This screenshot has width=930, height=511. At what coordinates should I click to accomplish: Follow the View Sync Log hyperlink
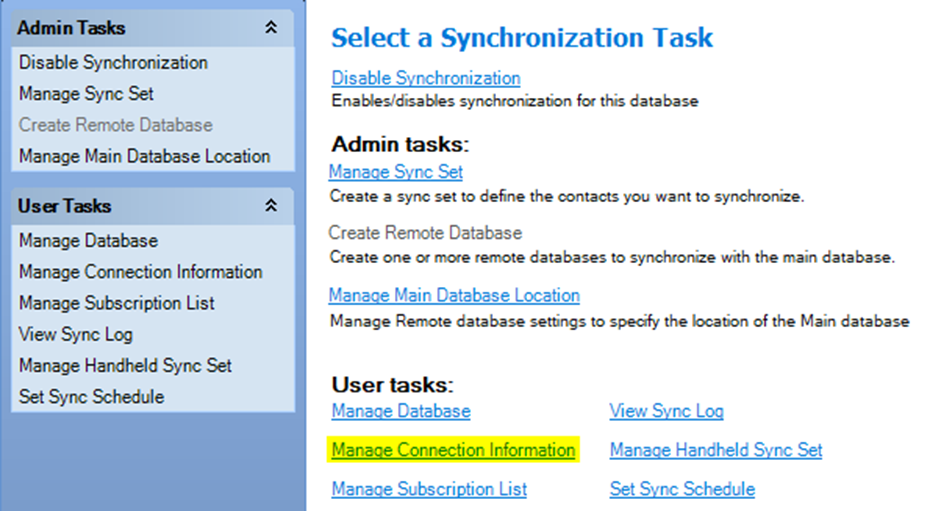(x=667, y=411)
